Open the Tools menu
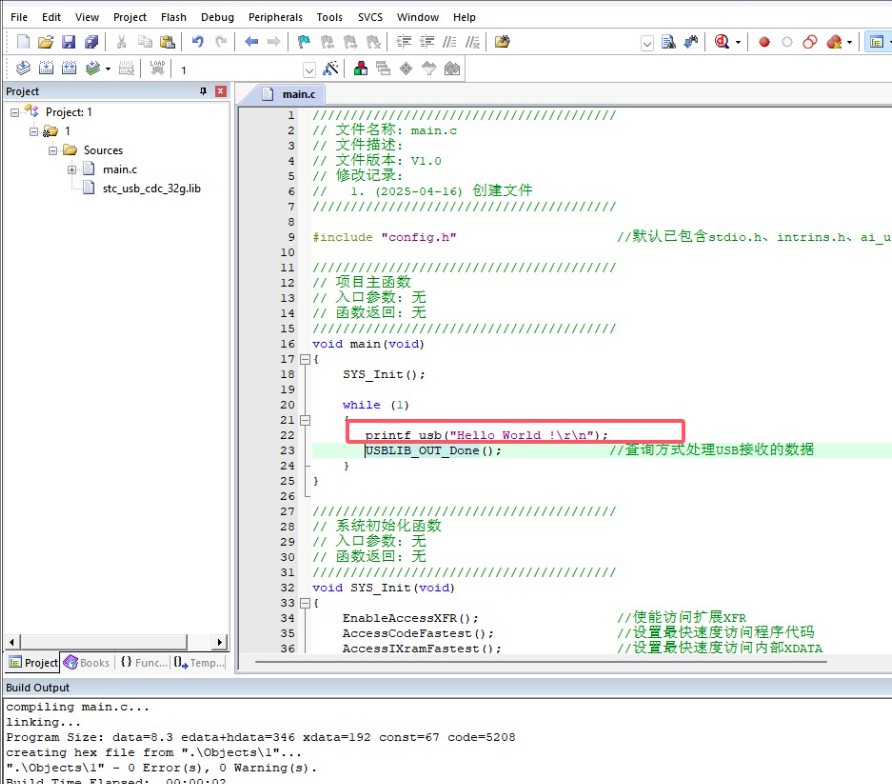The width and height of the screenshot is (892, 784). (x=329, y=17)
